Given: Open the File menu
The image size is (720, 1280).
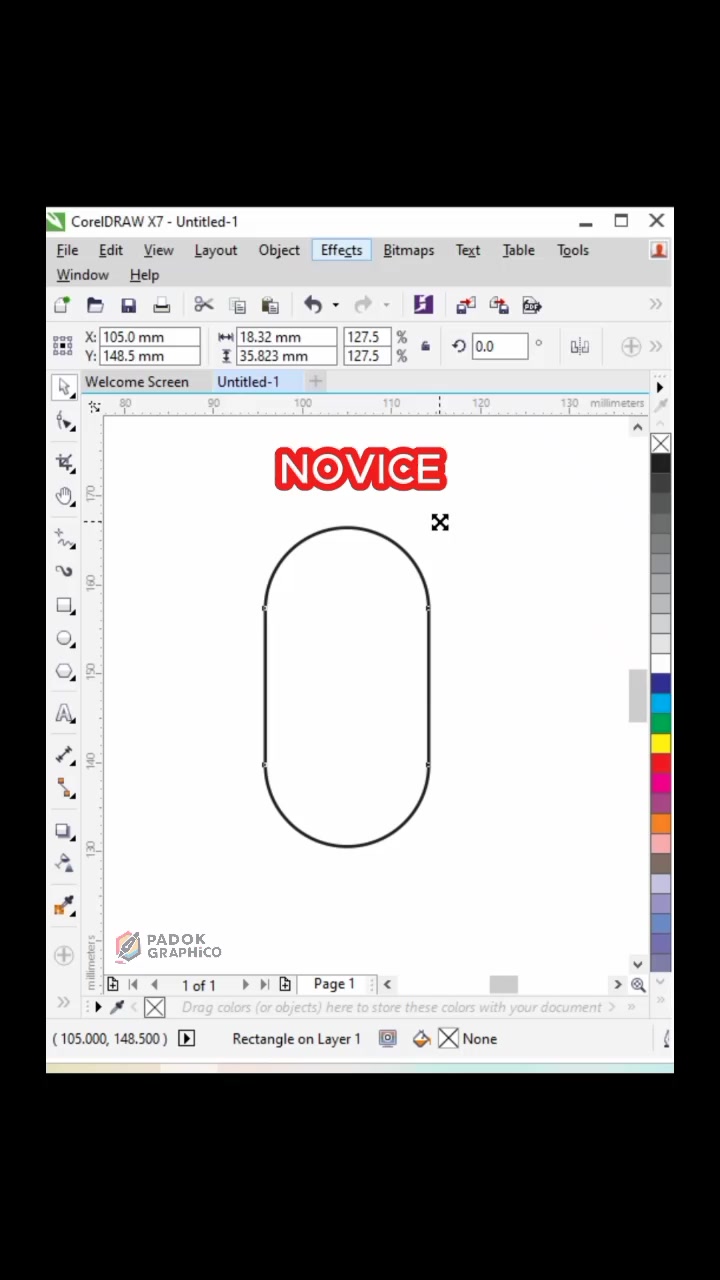Looking at the screenshot, I should click(67, 250).
